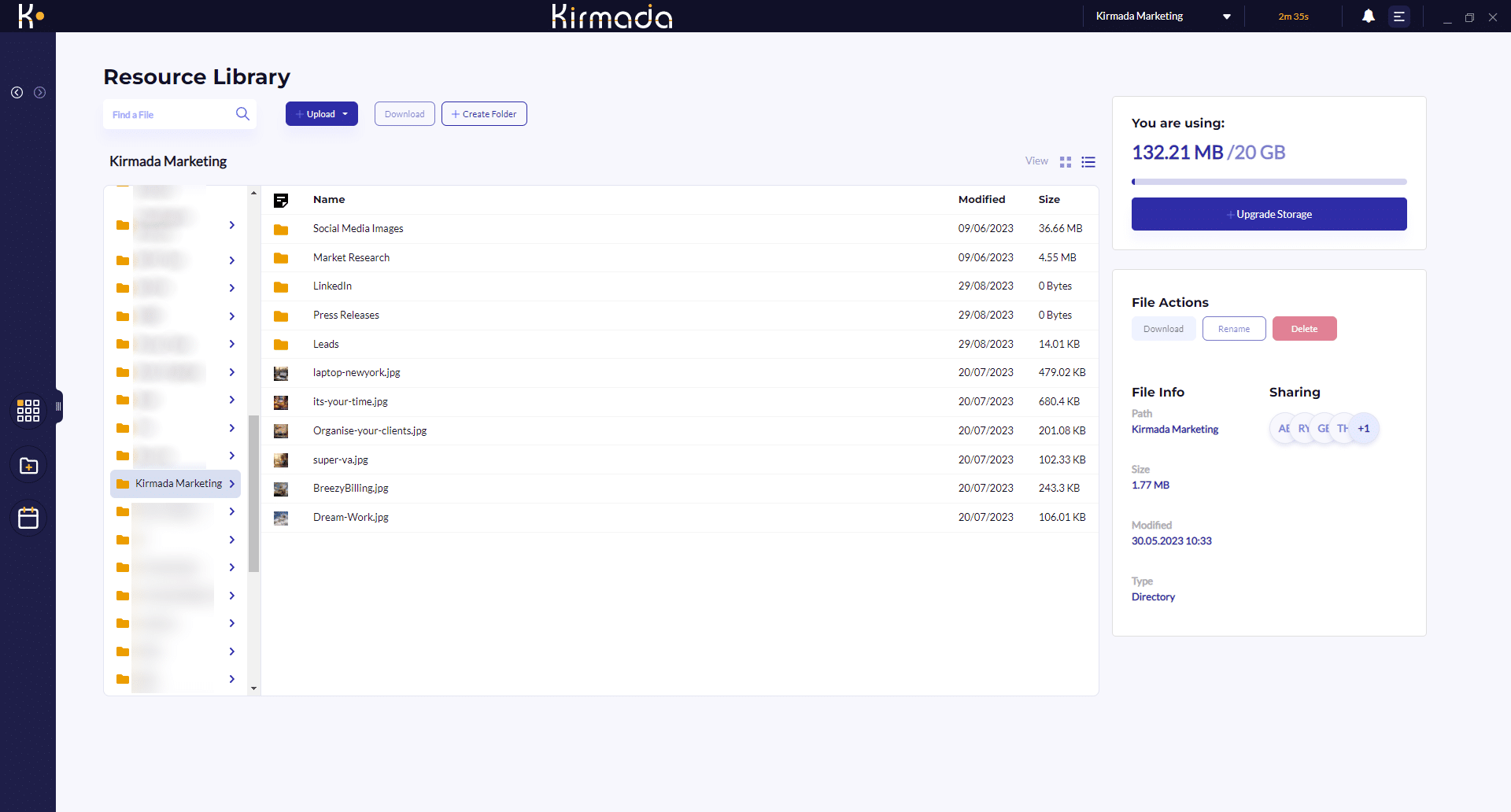Click the sidebar collapse handle

click(58, 407)
